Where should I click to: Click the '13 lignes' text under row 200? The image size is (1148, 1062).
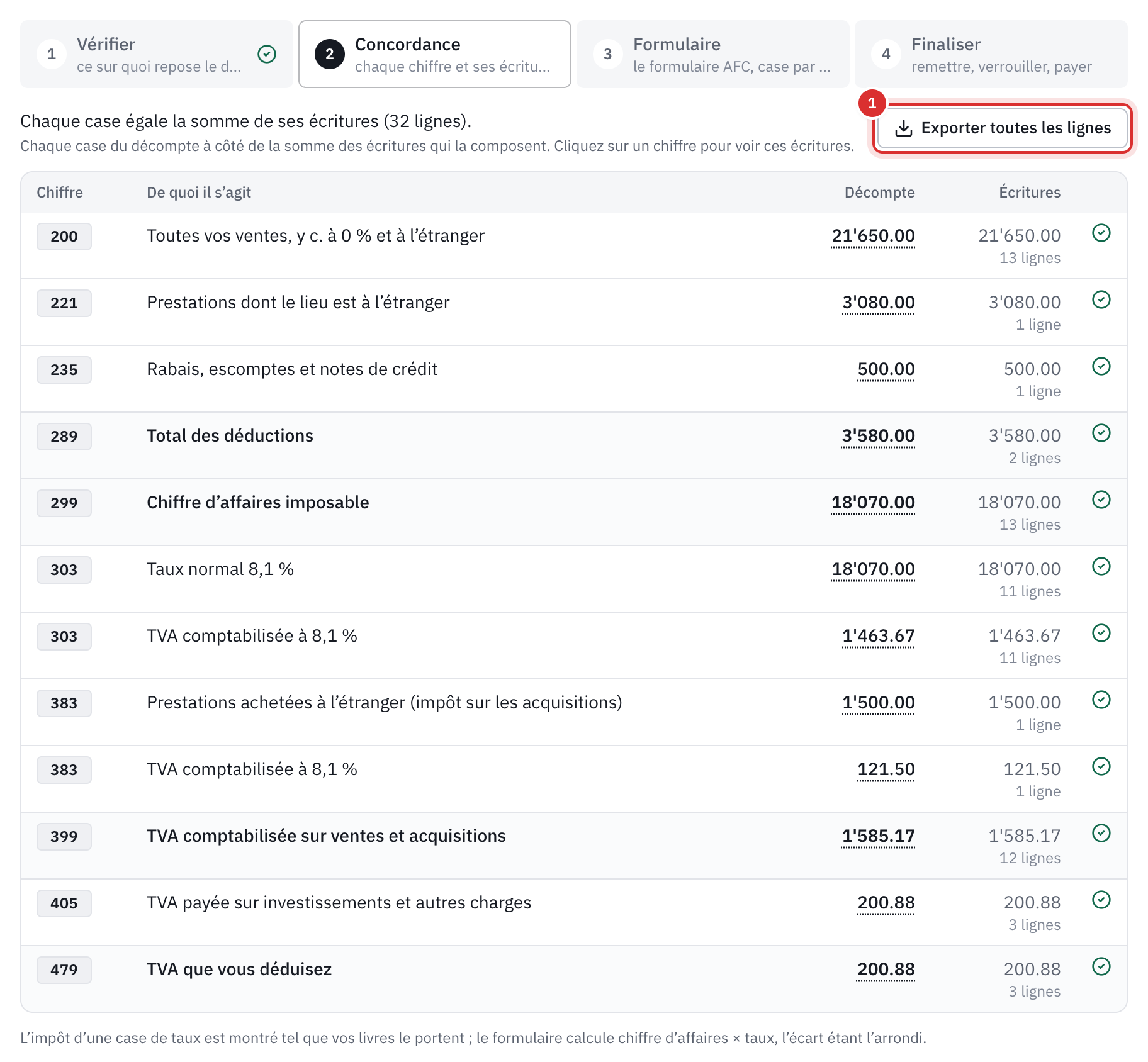coord(1030,258)
